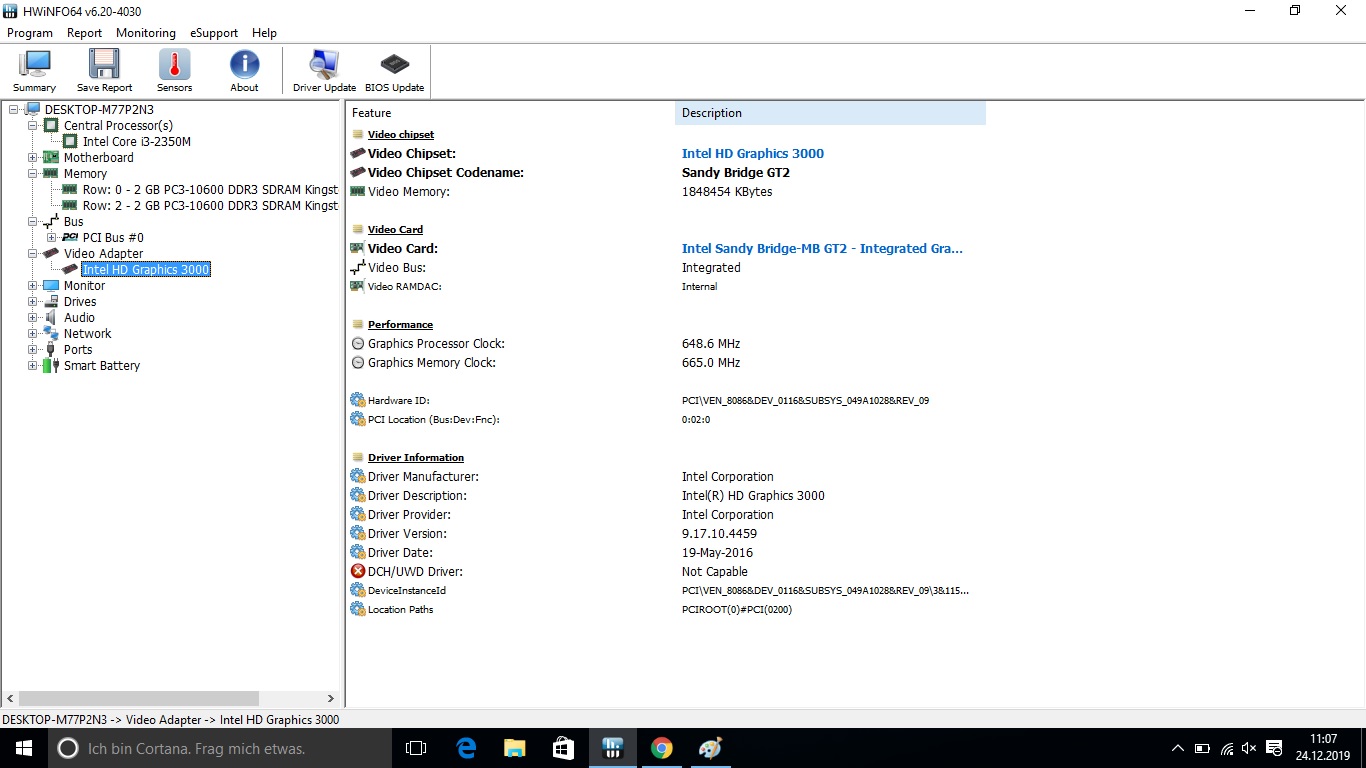Open the Paint app on taskbar
The image size is (1366, 768).
(x=710, y=748)
